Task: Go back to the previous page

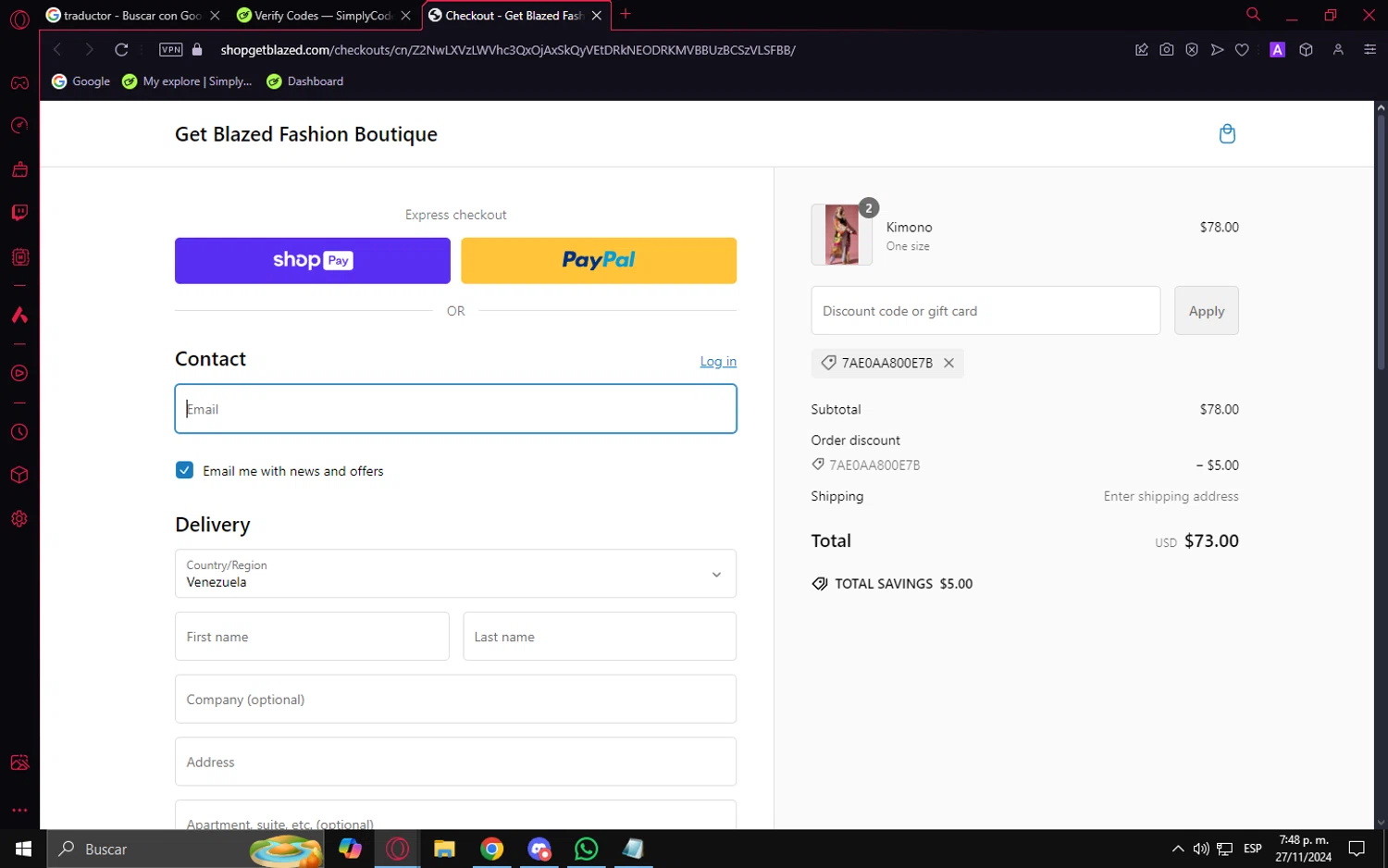Action: [57, 50]
